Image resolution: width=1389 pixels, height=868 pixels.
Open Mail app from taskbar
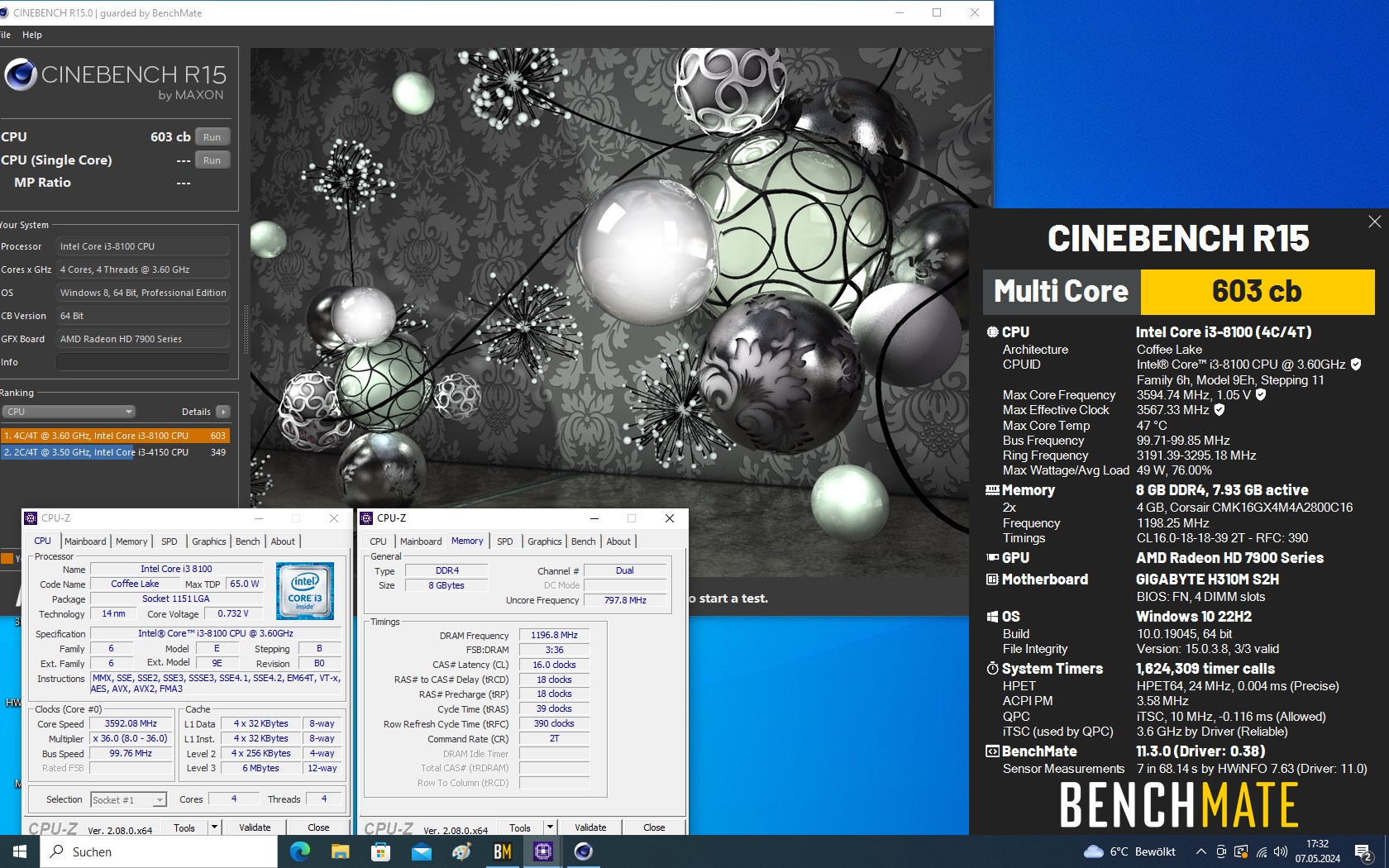click(x=421, y=851)
